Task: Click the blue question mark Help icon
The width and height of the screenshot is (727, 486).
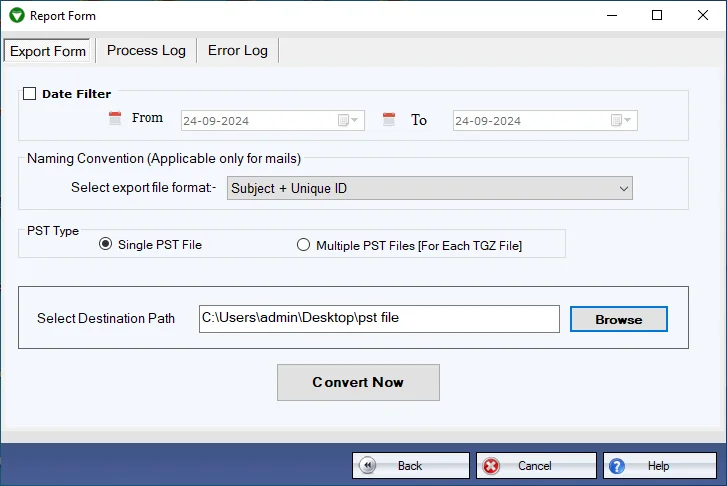Action: click(x=617, y=466)
